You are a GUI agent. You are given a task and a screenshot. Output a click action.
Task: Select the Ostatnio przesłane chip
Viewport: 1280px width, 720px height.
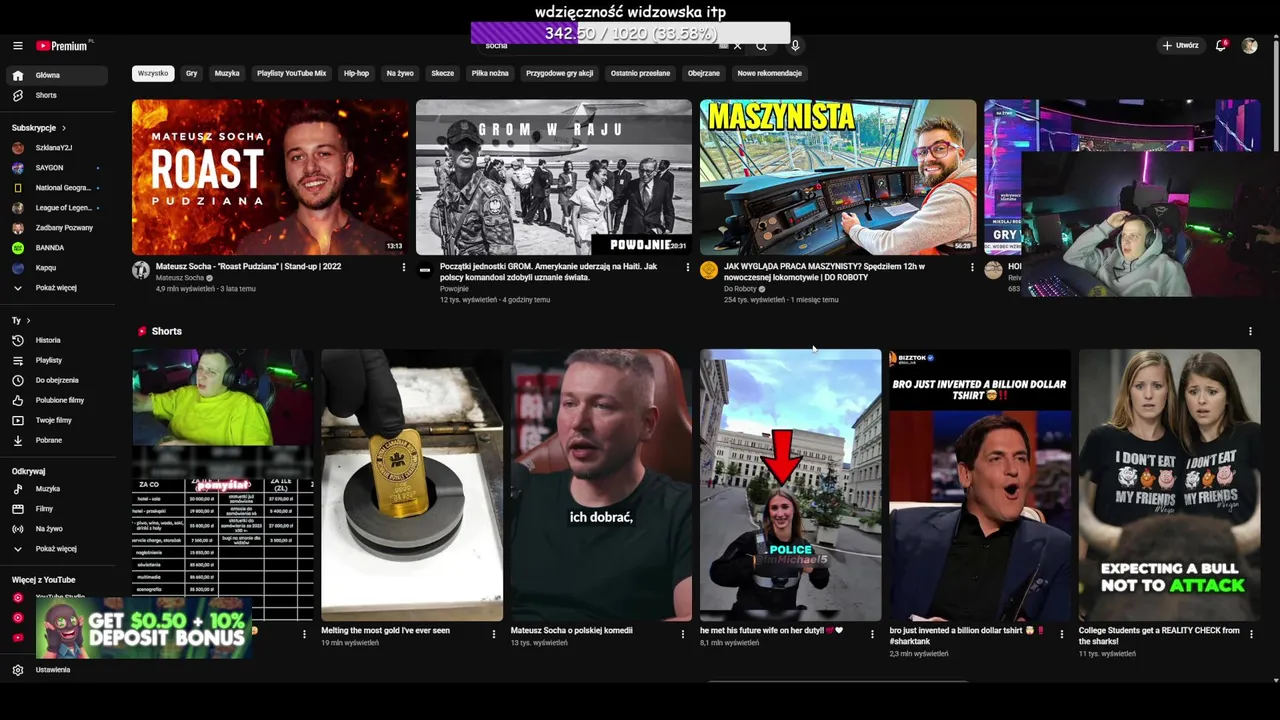click(640, 73)
